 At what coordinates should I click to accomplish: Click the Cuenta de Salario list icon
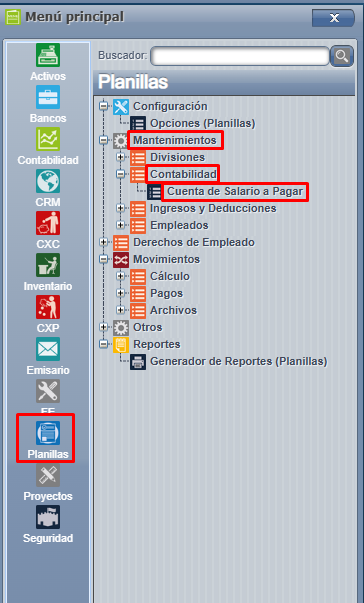tap(155, 192)
